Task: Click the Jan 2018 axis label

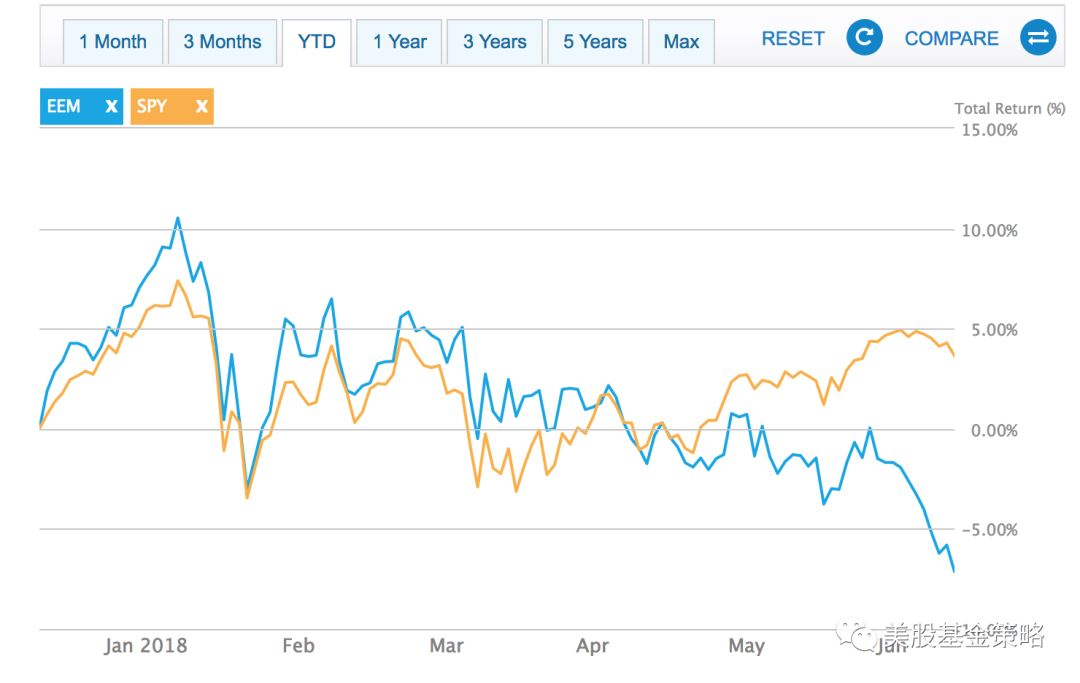Action: 145,645
